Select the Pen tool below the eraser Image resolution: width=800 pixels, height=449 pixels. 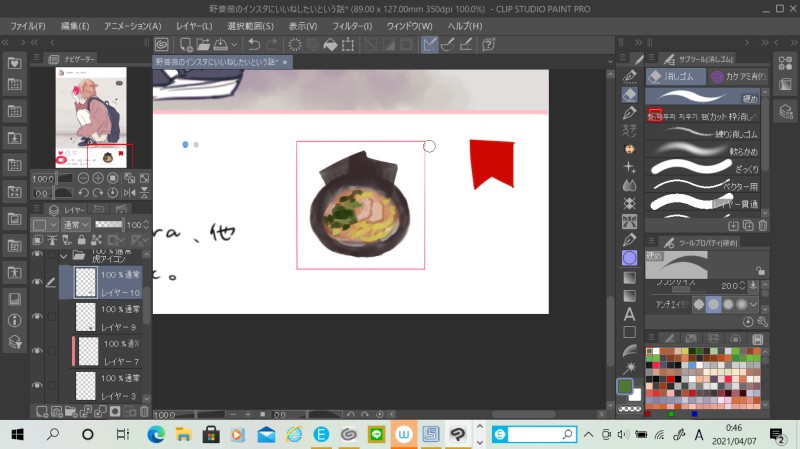(630, 113)
